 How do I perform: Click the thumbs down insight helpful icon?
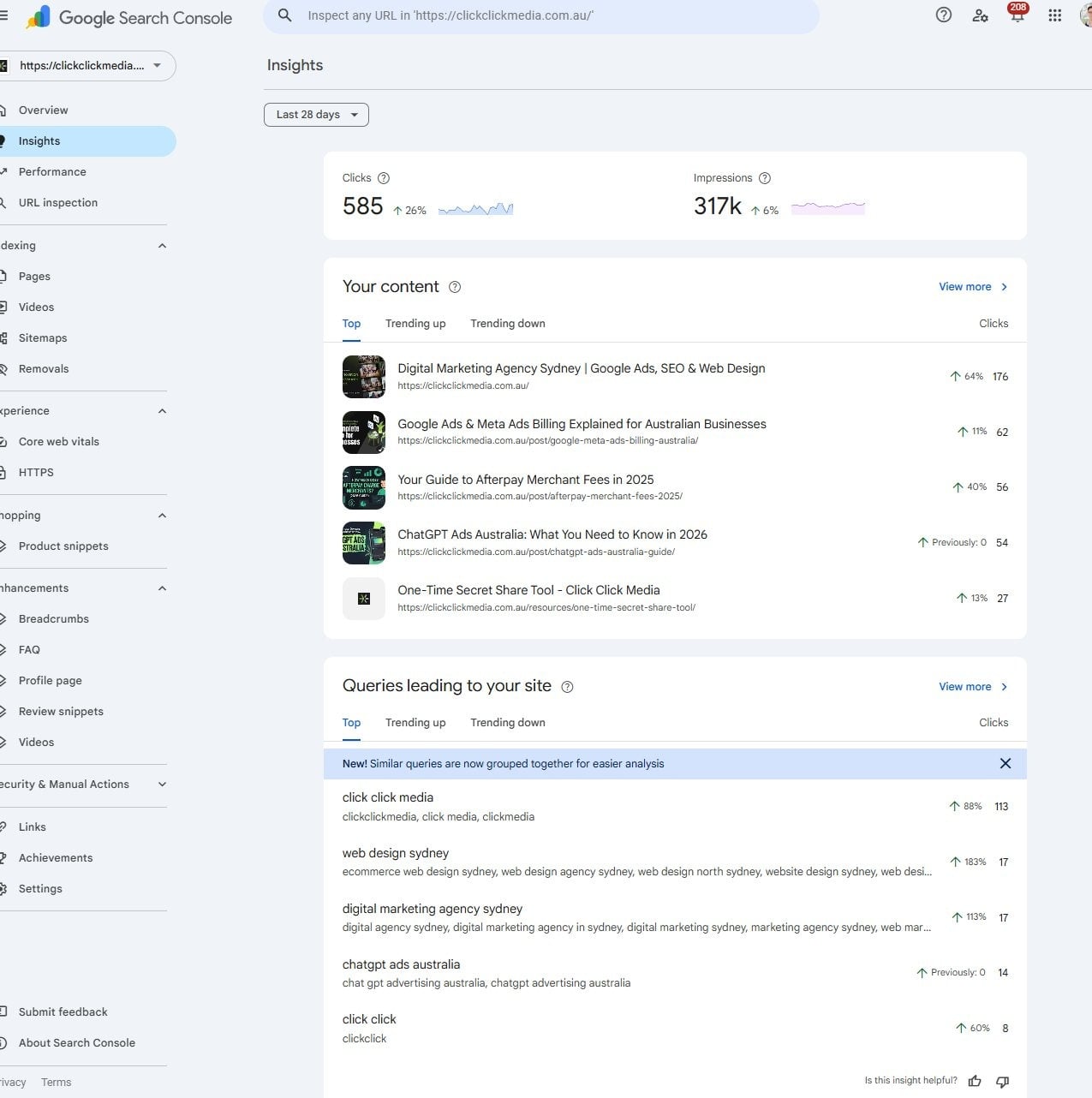[x=1003, y=1081]
